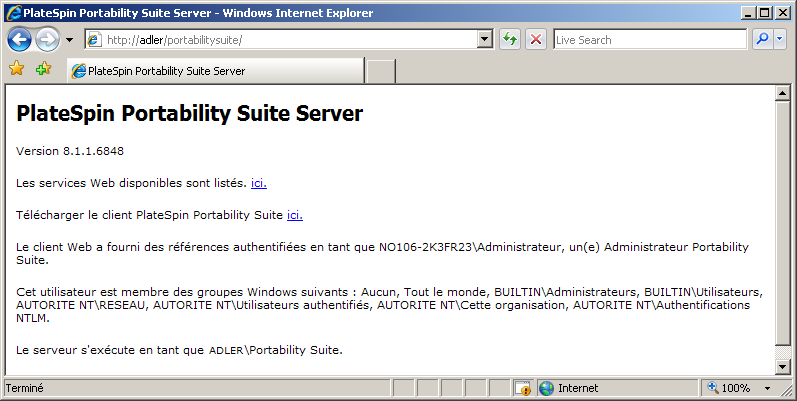Click the browser Back arrow button
Image resolution: width=797 pixels, height=401 pixels.
pos(19,40)
